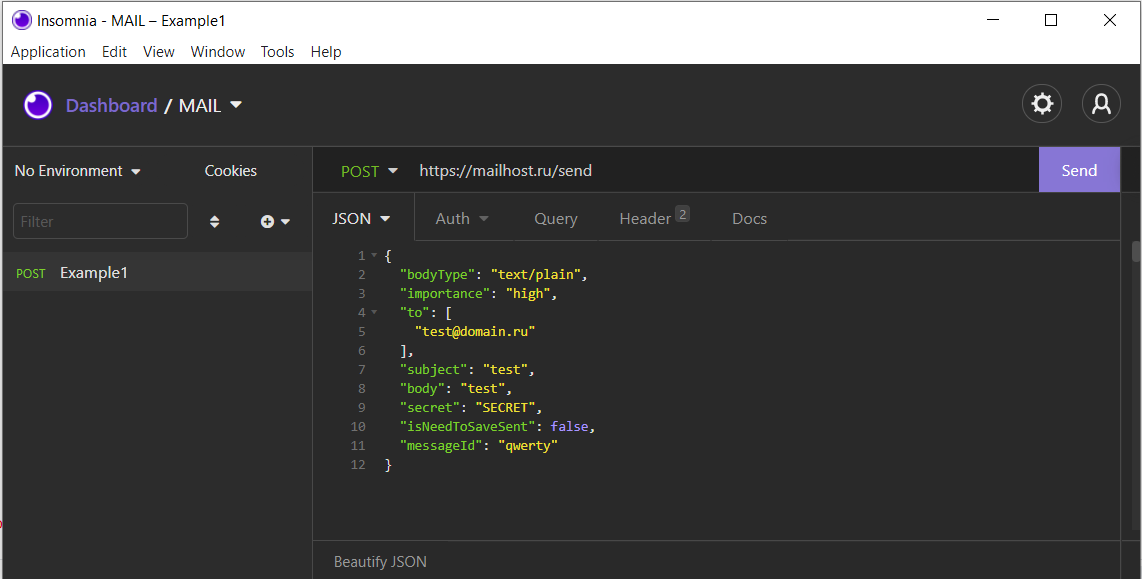This screenshot has width=1142, height=579.
Task: Open the No Environment dropdown
Action: tap(77, 170)
